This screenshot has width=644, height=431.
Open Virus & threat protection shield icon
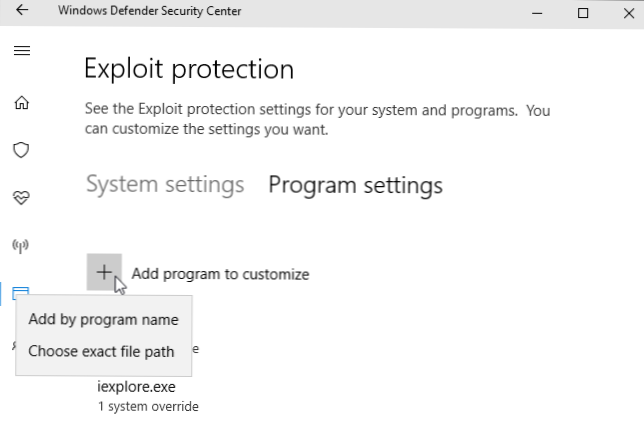tap(22, 150)
